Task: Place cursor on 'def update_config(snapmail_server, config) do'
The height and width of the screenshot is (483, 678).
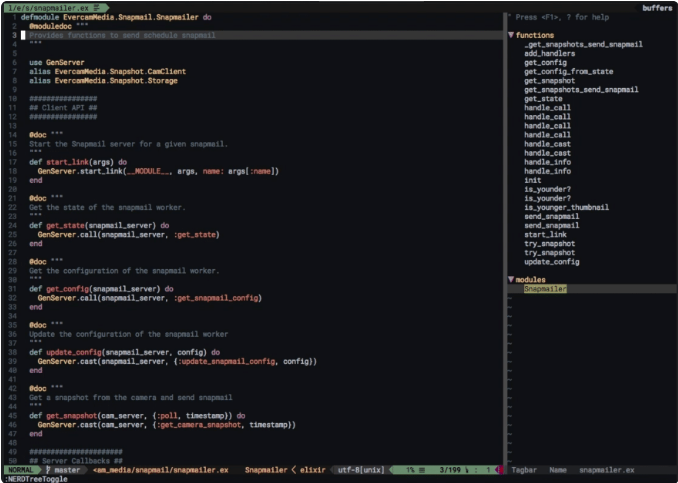Action: 125,352
